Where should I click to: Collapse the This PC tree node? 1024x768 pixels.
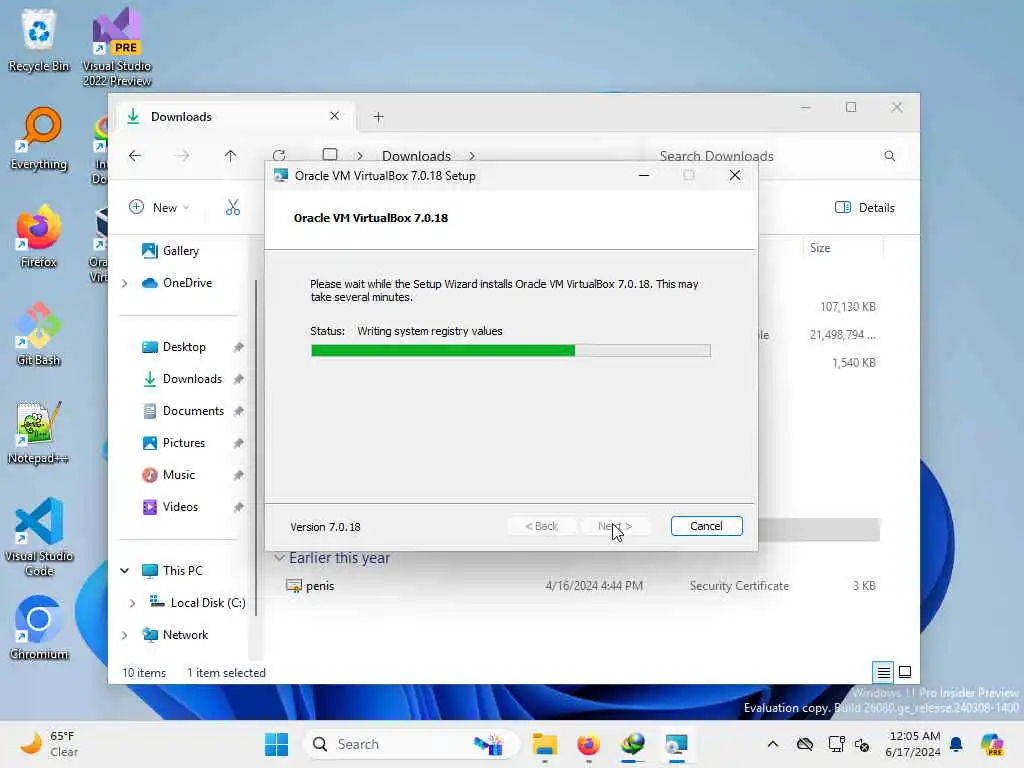pos(125,571)
